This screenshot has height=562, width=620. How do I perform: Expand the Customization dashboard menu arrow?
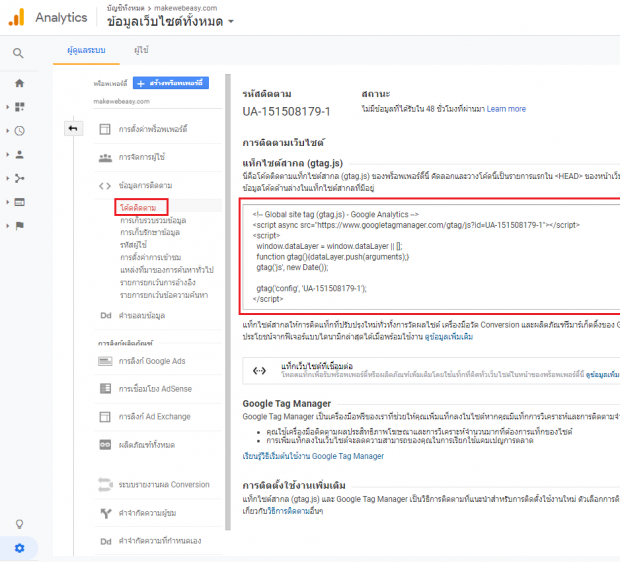click(x=8, y=107)
